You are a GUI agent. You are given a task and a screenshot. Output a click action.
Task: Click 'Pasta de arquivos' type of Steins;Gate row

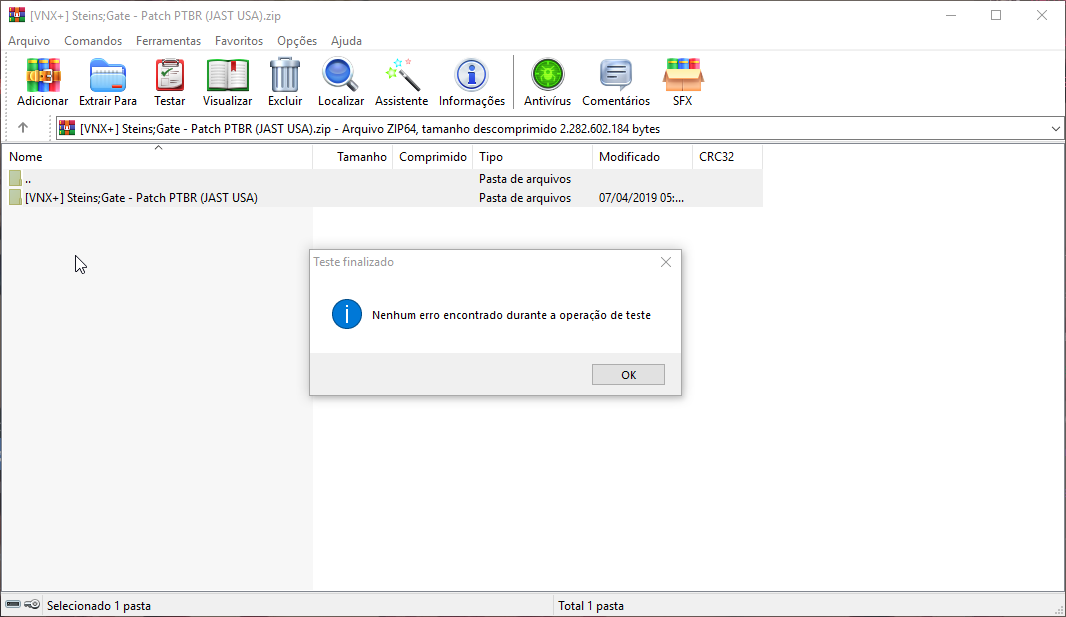point(525,198)
